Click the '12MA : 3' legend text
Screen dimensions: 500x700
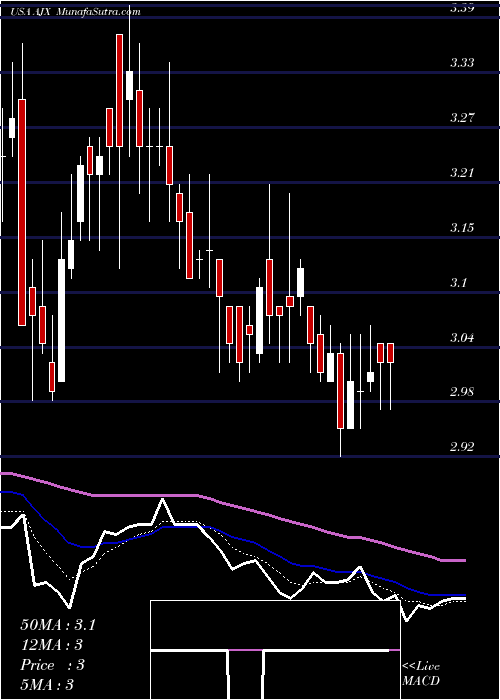pyautogui.click(x=52, y=645)
